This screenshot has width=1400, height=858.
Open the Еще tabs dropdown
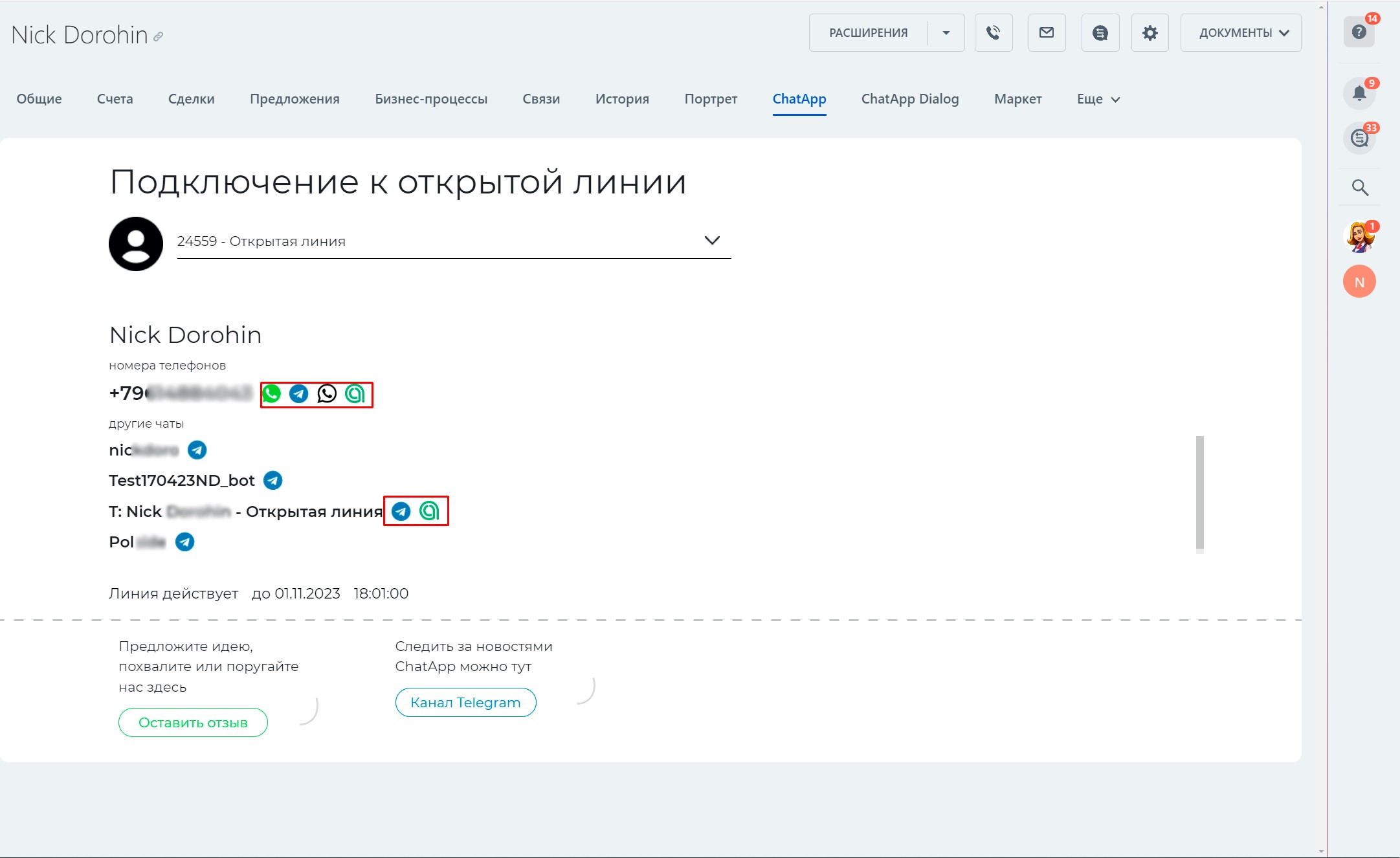(x=1098, y=99)
